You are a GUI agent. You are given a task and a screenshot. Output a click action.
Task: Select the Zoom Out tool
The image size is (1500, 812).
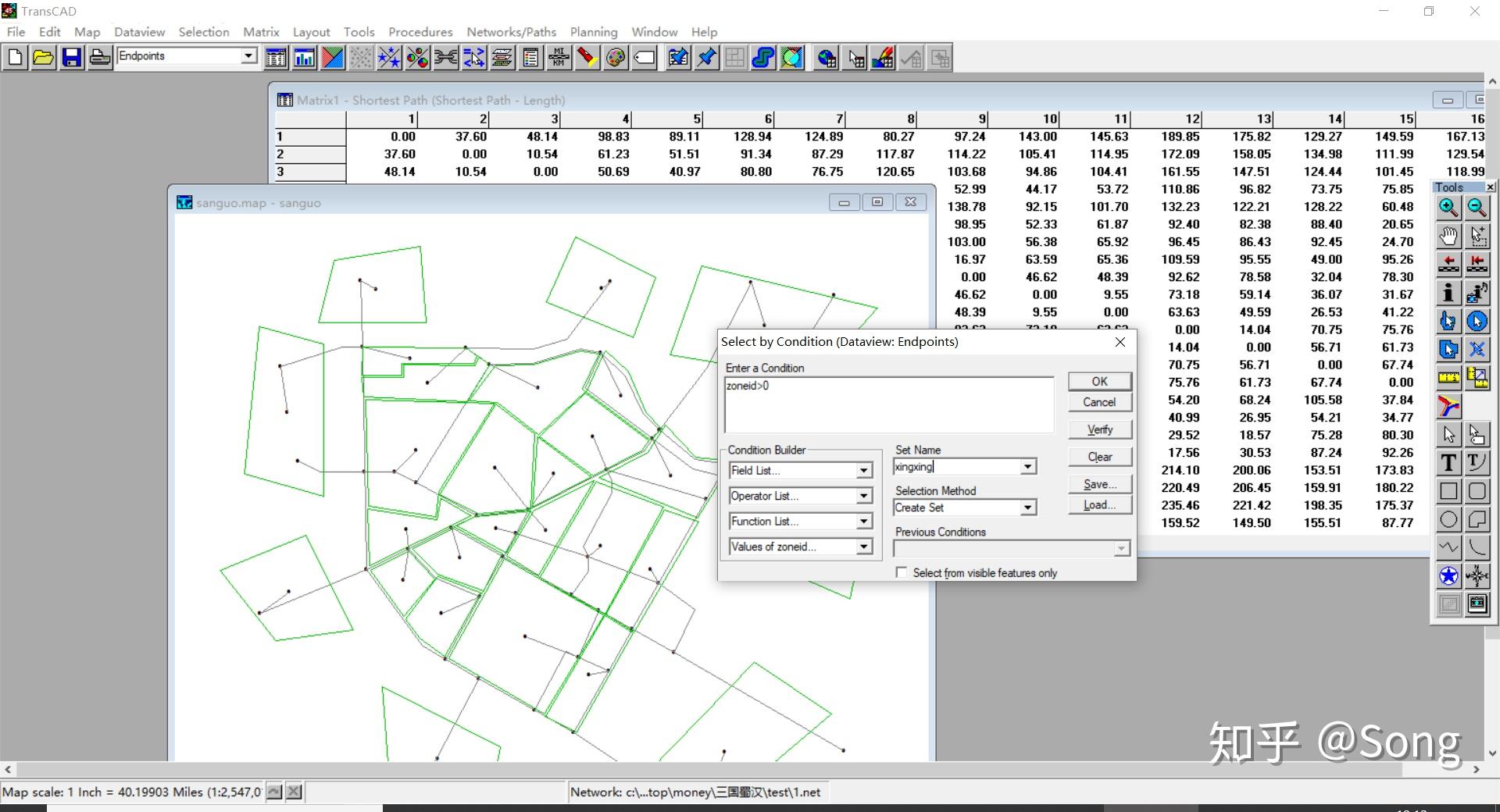1477,208
